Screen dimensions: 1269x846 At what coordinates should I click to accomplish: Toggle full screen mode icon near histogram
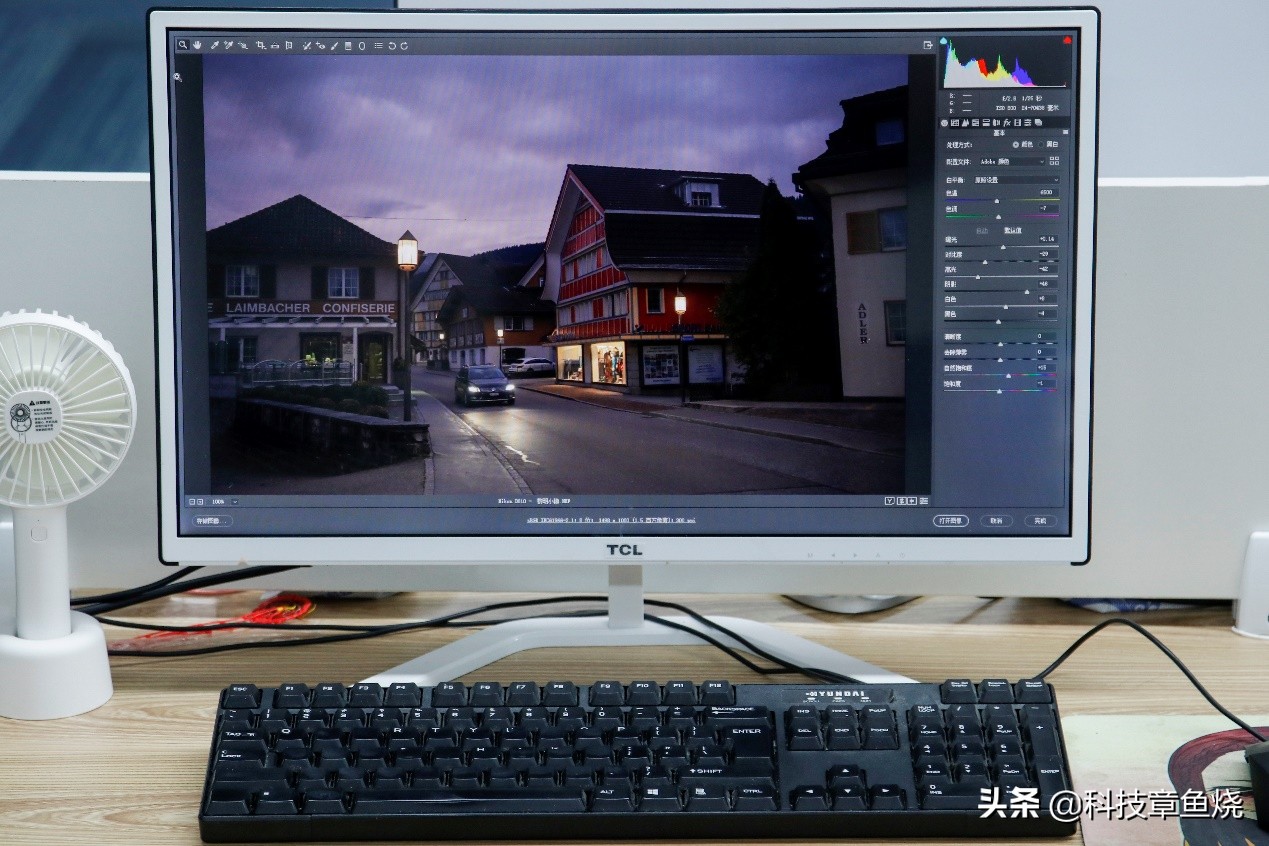tap(928, 45)
